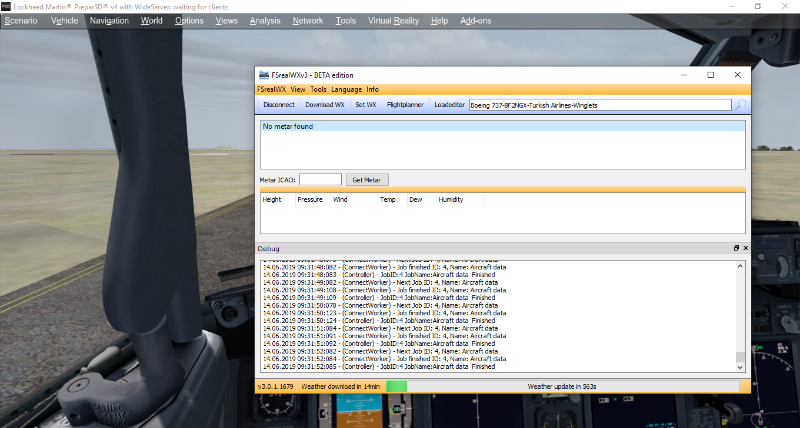
Task: Open the View menu in FSrealWX
Action: [298, 89]
